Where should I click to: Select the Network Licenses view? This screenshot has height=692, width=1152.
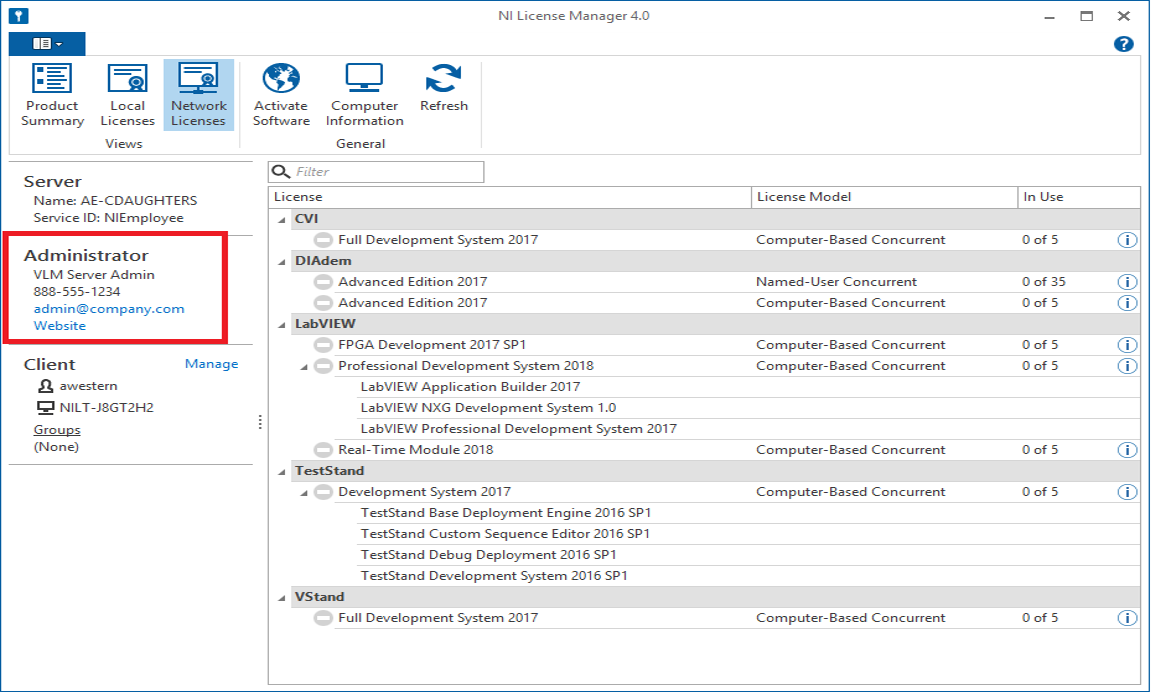[198, 95]
